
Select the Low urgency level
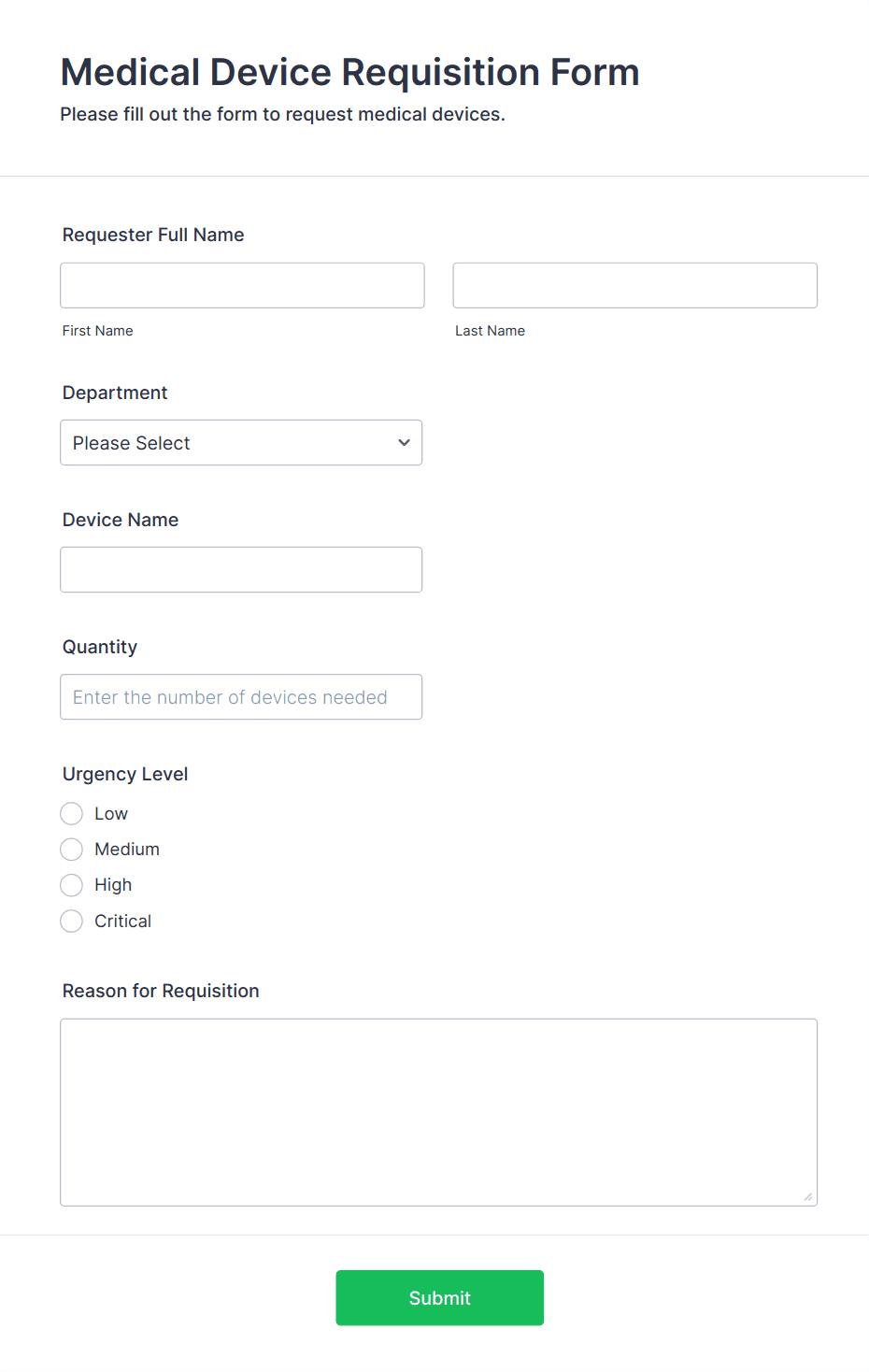(x=71, y=813)
